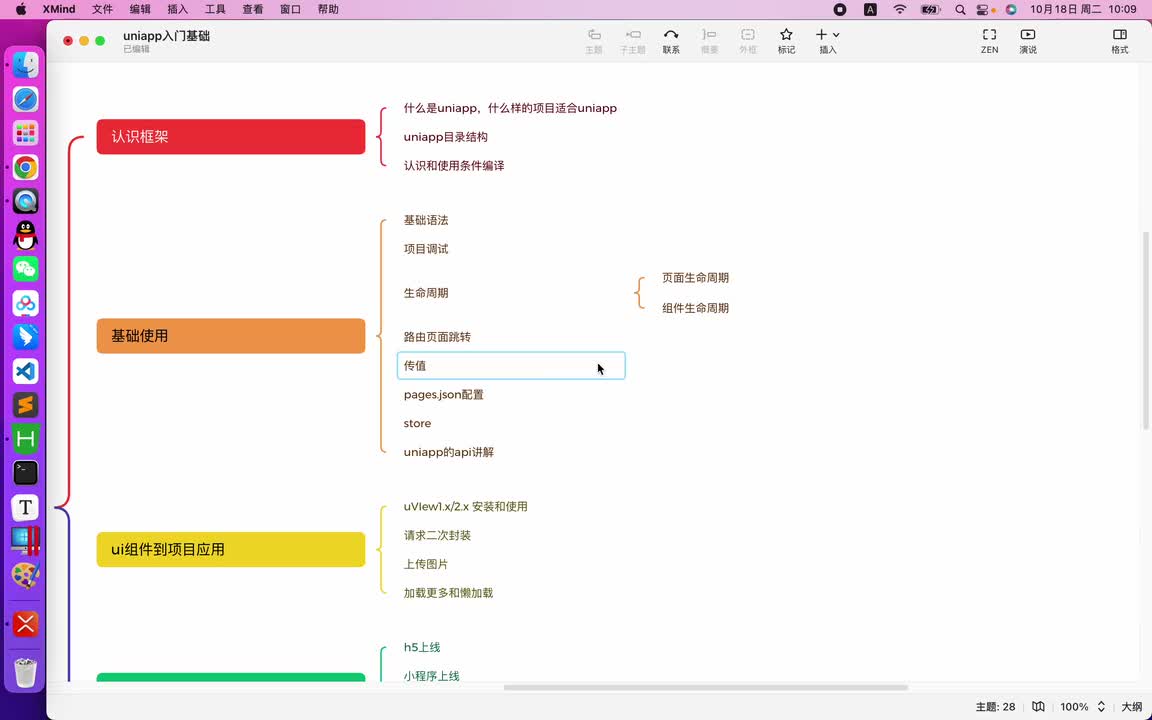1152x720 pixels.
Task: Open the 查看 menu
Action: [253, 10]
